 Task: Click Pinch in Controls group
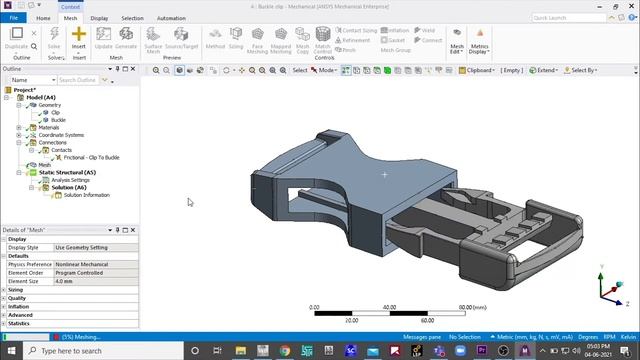[345, 50]
